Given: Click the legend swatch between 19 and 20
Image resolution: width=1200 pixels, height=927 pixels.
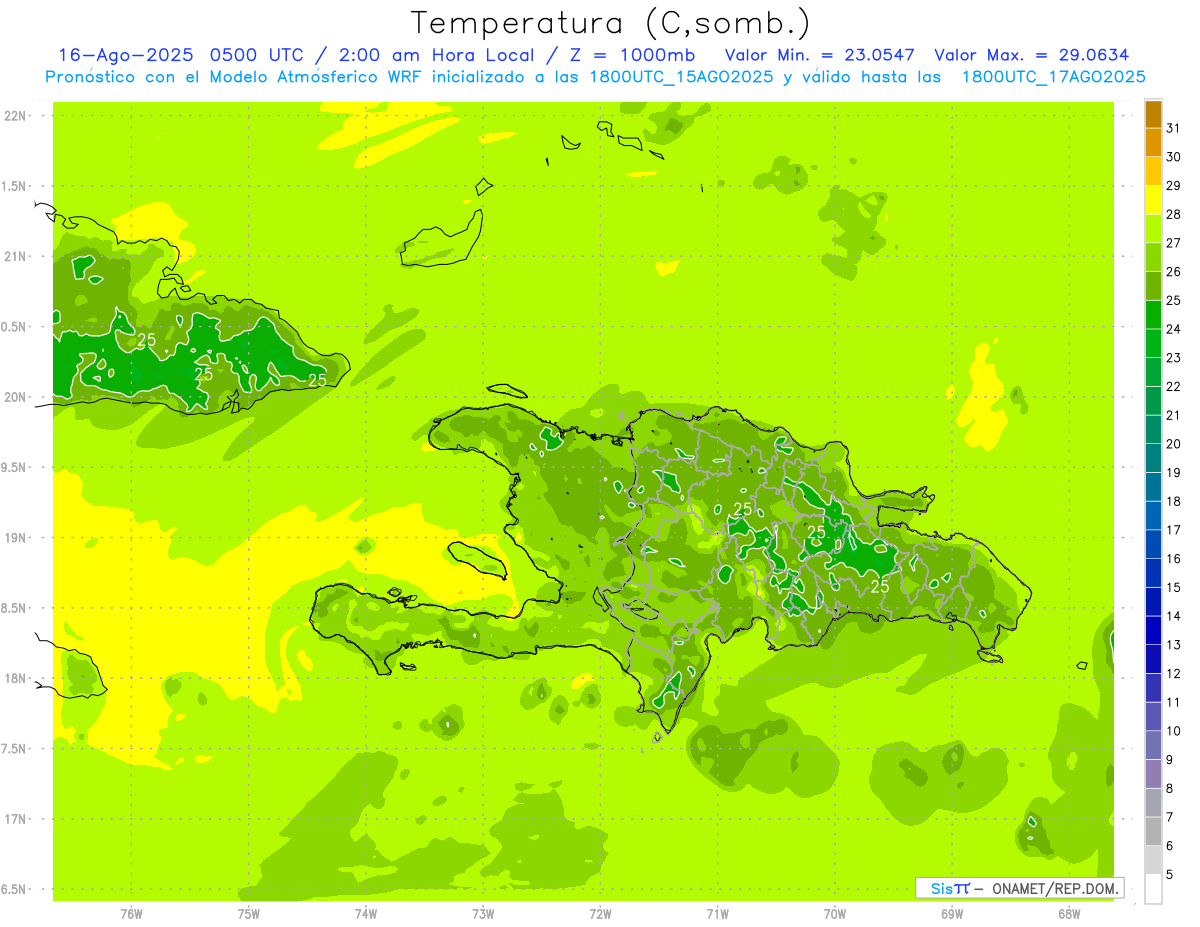Looking at the screenshot, I should (x=1153, y=459).
